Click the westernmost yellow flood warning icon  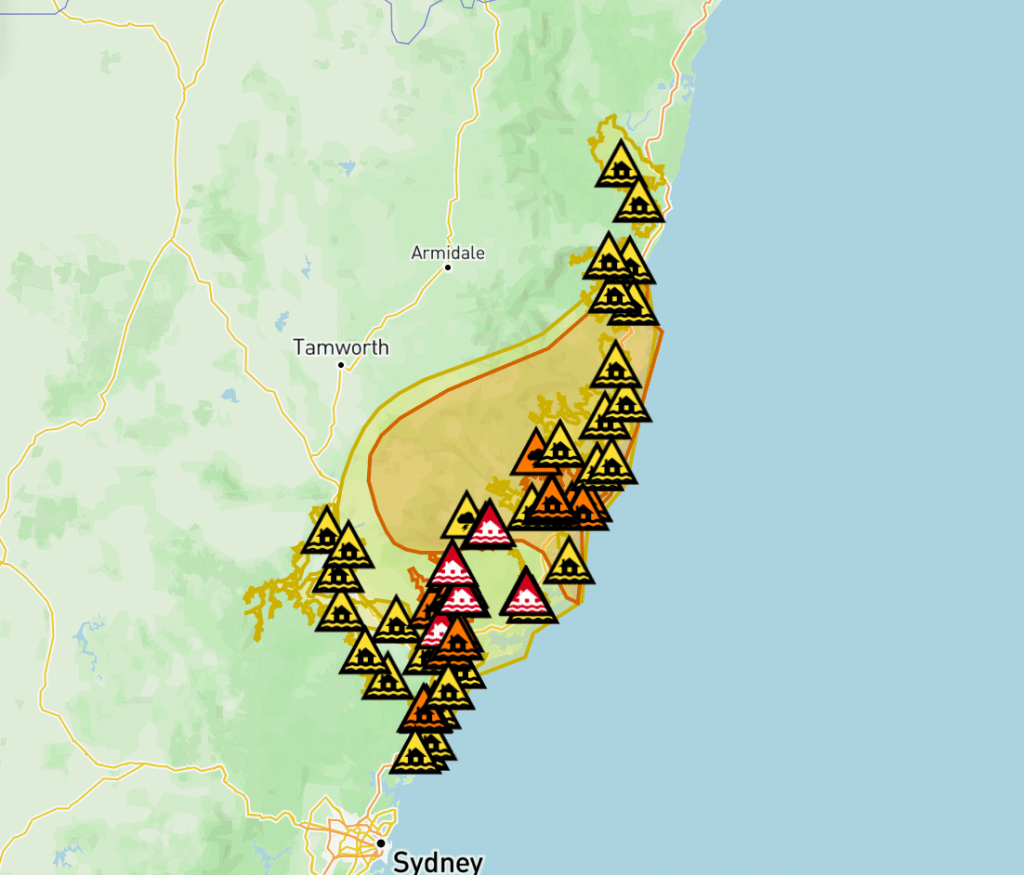point(325,531)
